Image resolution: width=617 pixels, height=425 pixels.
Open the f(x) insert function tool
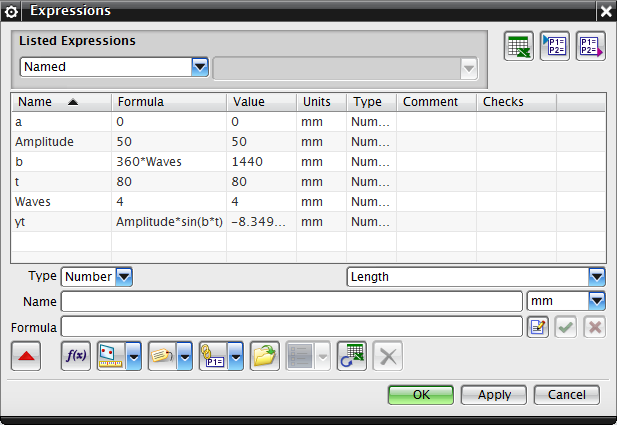pos(76,356)
